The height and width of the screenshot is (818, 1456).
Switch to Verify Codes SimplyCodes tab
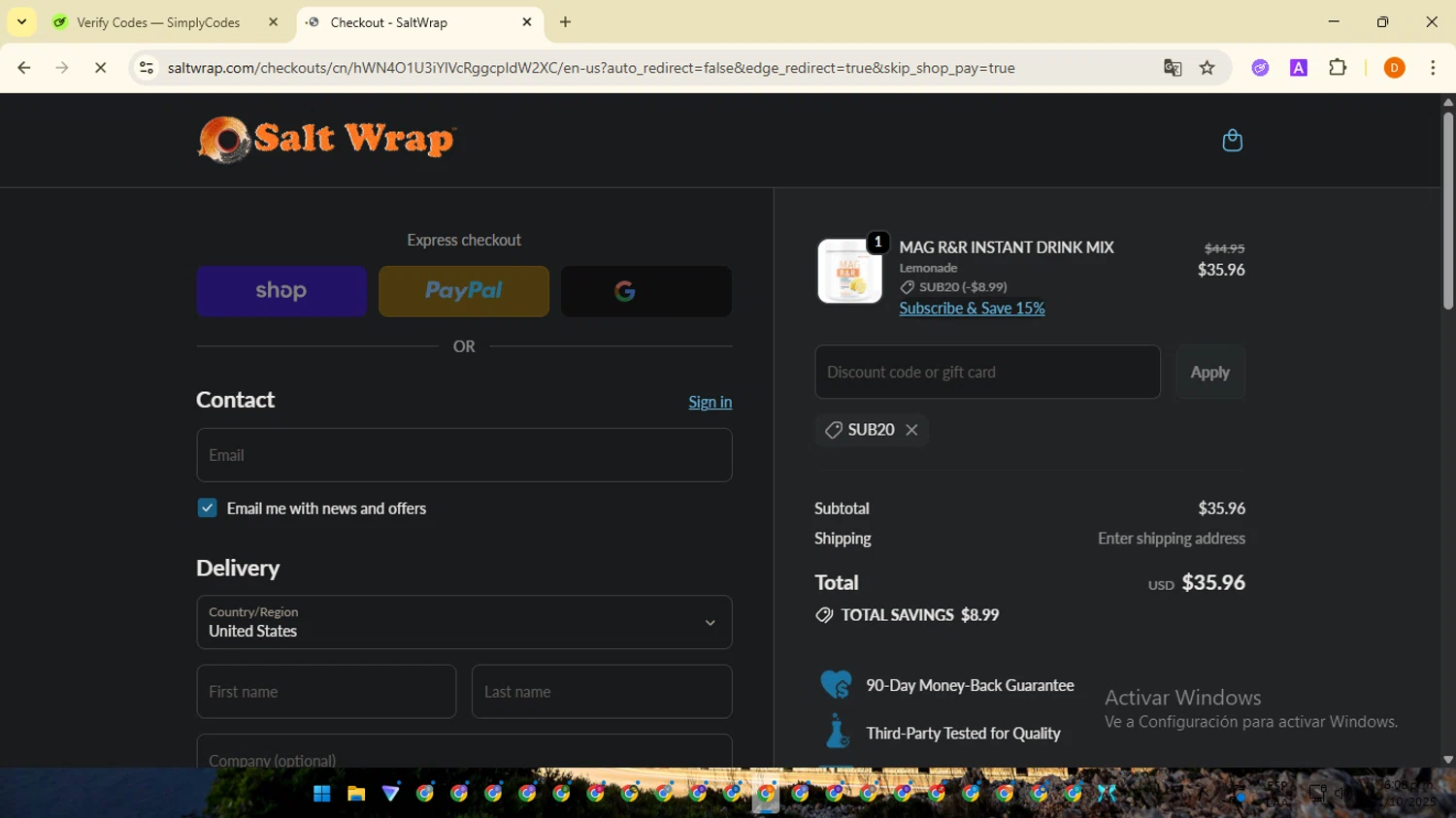[x=158, y=22]
